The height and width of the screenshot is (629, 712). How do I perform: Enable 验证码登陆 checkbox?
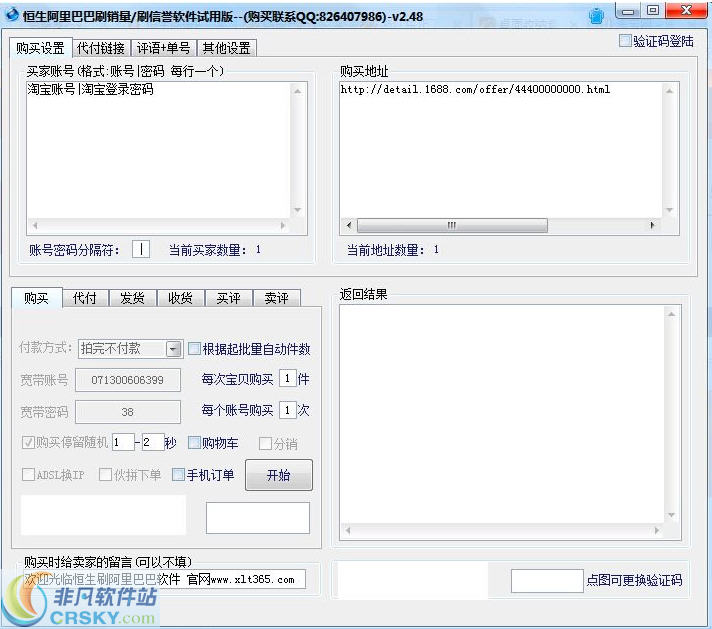click(x=625, y=40)
